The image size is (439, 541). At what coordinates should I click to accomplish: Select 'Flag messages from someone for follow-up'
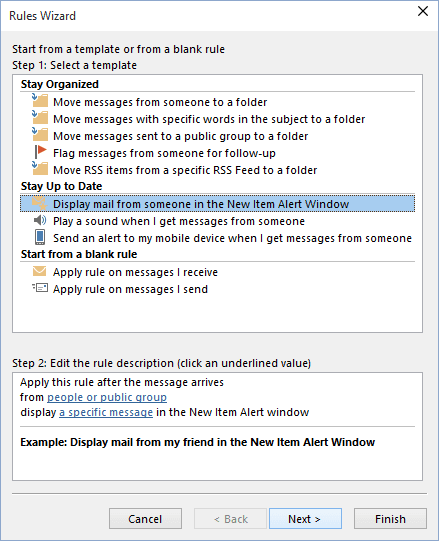pyautogui.click(x=164, y=153)
